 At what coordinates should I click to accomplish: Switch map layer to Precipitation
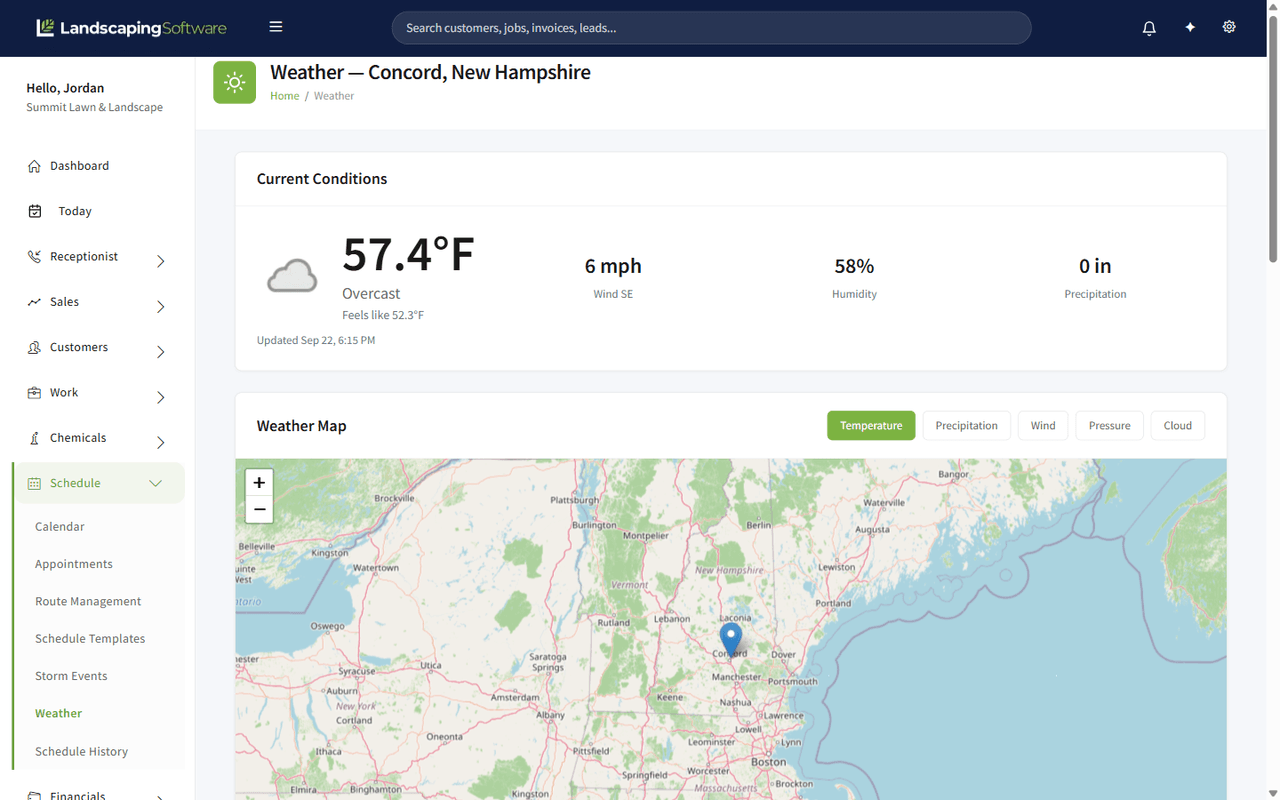966,425
